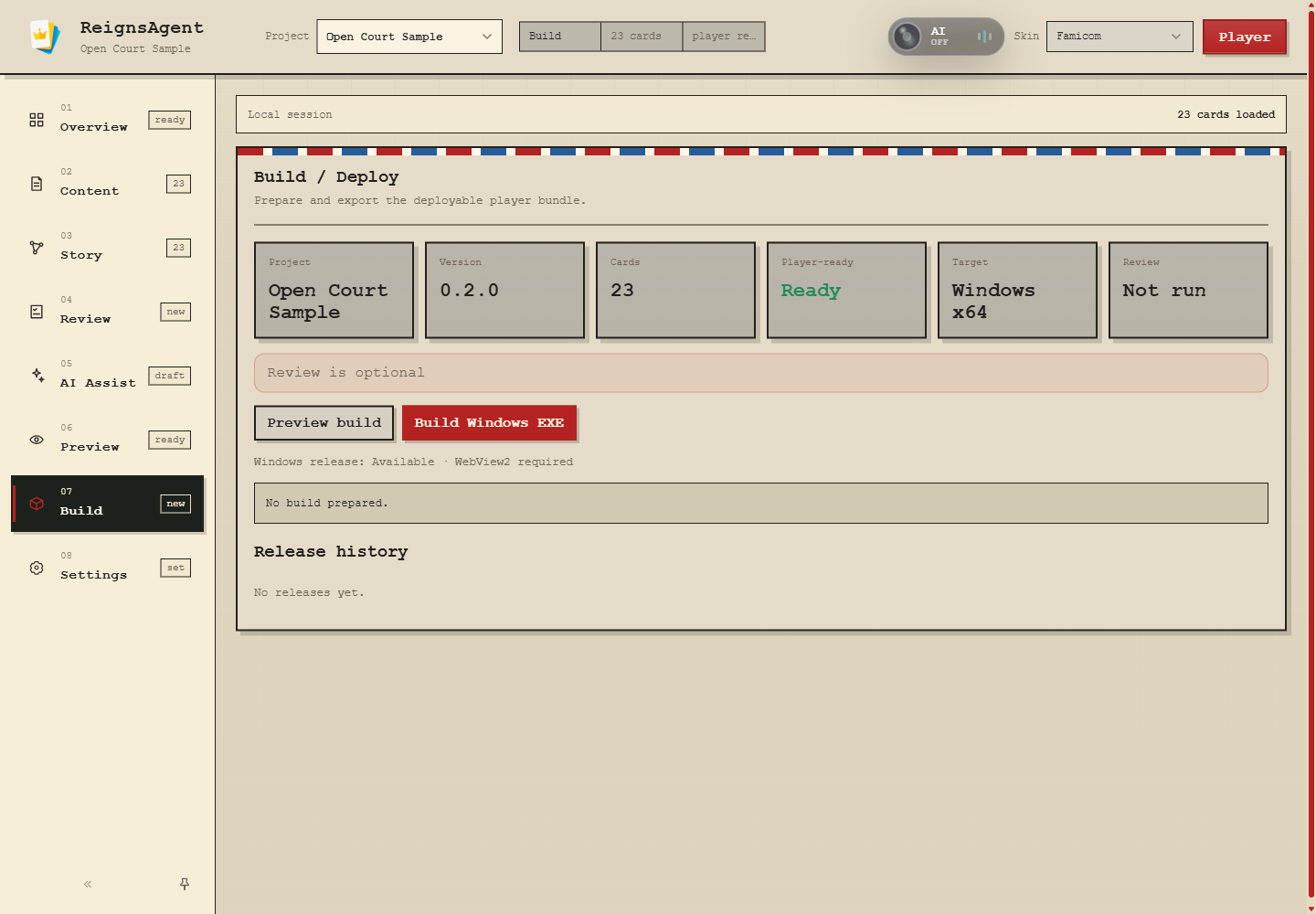Open the Skin dropdown Famicom
1316x914 pixels.
point(1120,37)
